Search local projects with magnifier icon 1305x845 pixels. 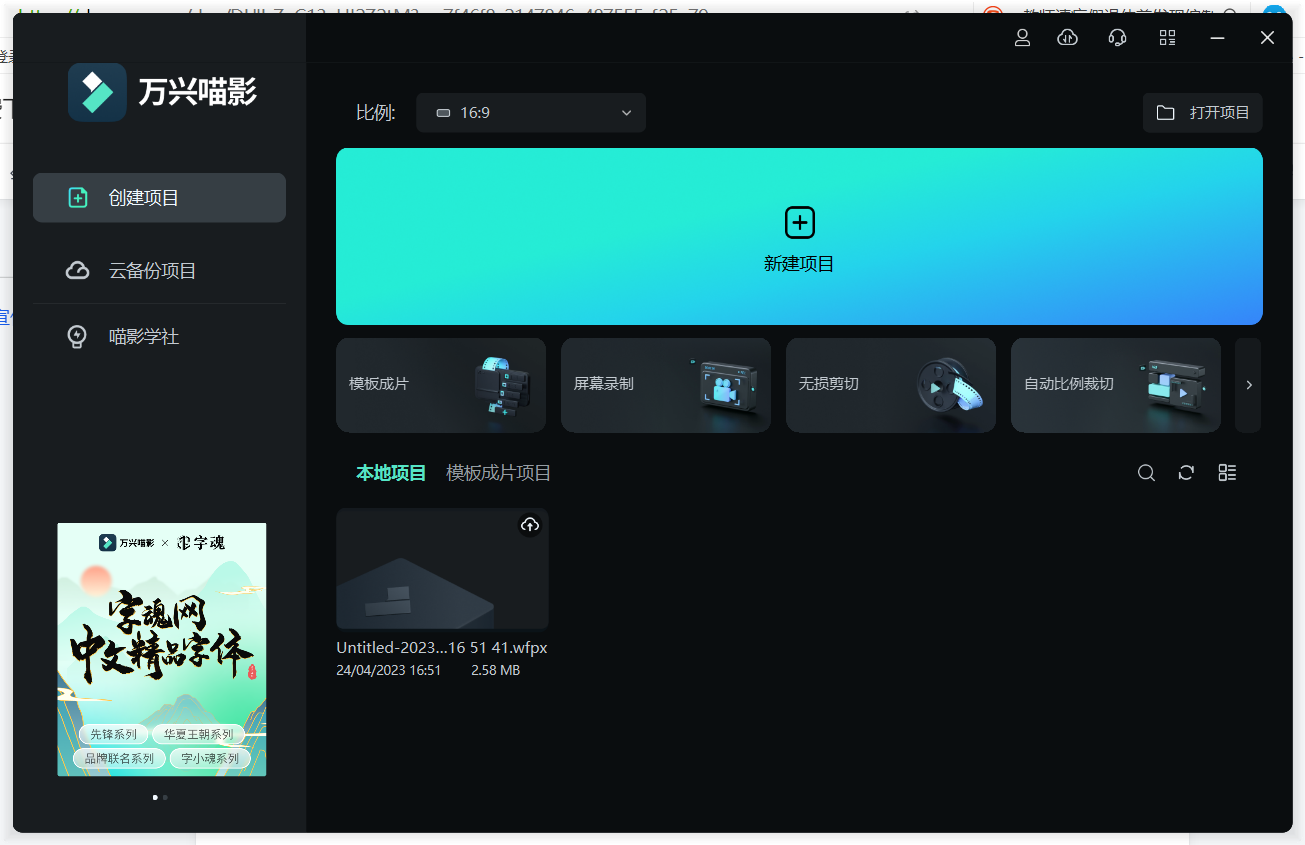coord(1146,473)
